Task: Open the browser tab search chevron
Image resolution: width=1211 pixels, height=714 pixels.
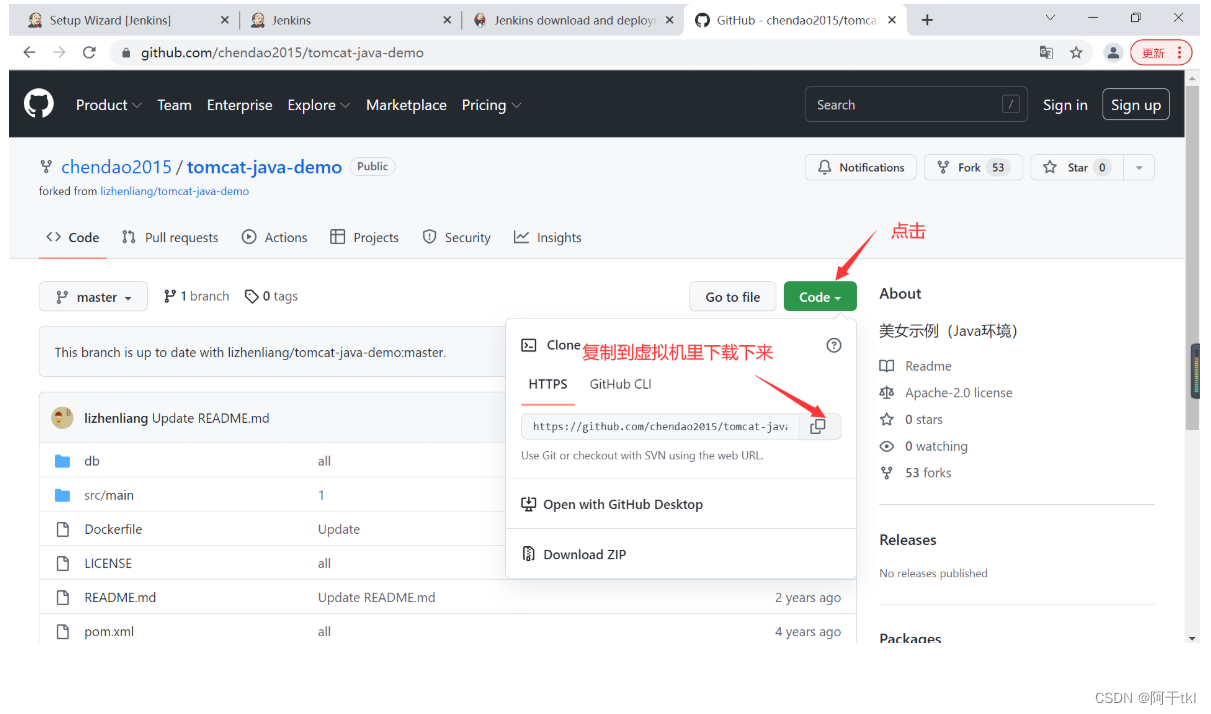Action: tap(1050, 18)
